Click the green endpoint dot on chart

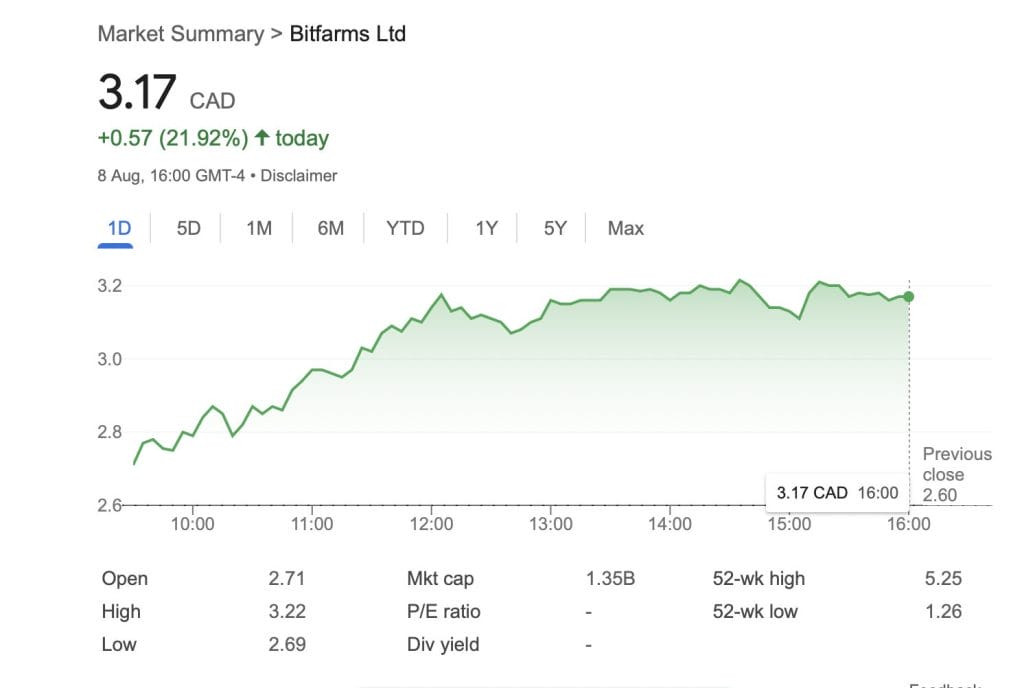908,296
